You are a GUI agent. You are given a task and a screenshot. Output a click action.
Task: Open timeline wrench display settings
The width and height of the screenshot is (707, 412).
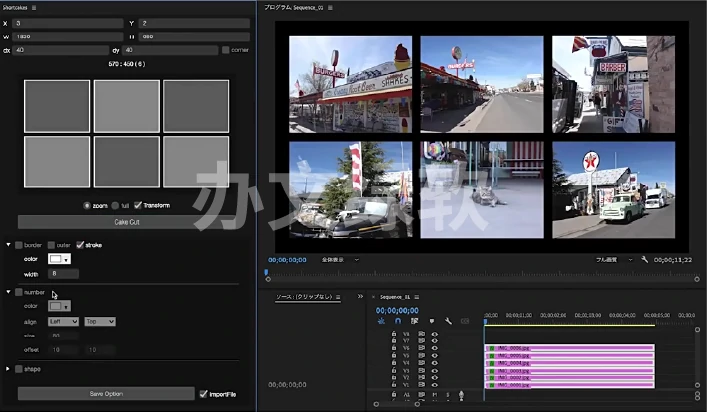[x=448, y=321]
